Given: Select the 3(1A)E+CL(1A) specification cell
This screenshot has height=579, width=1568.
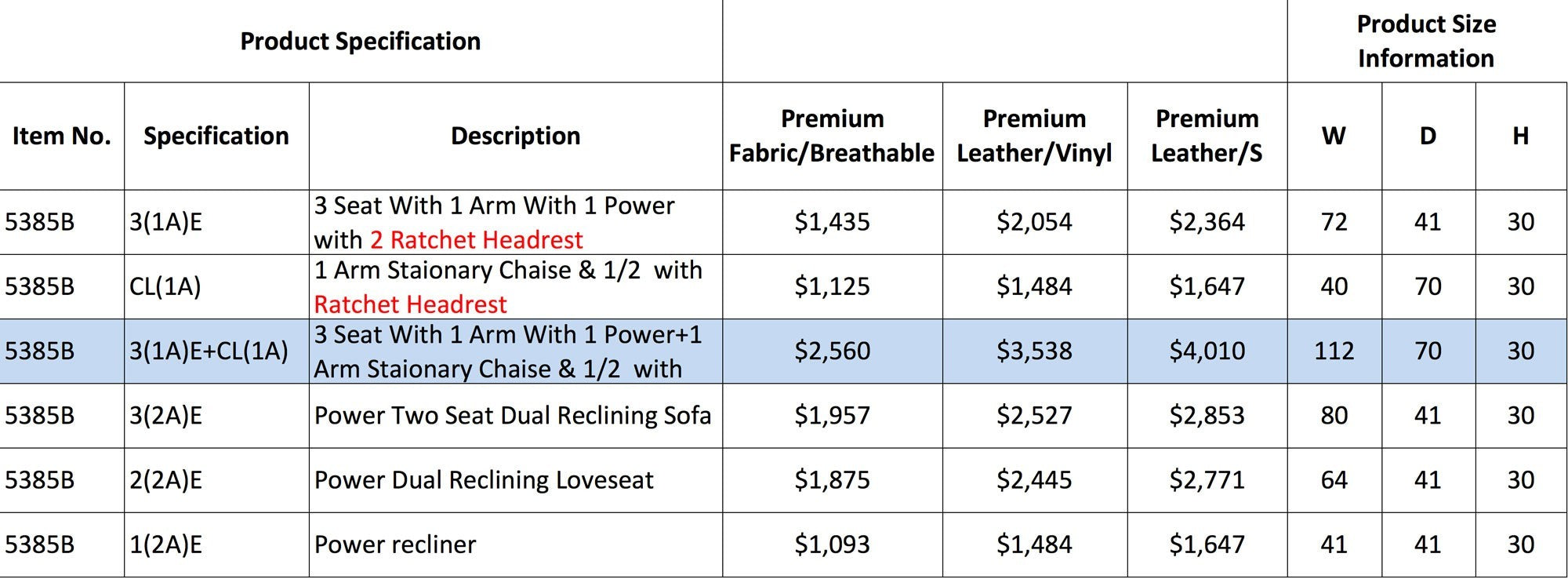Looking at the screenshot, I should pos(216,351).
